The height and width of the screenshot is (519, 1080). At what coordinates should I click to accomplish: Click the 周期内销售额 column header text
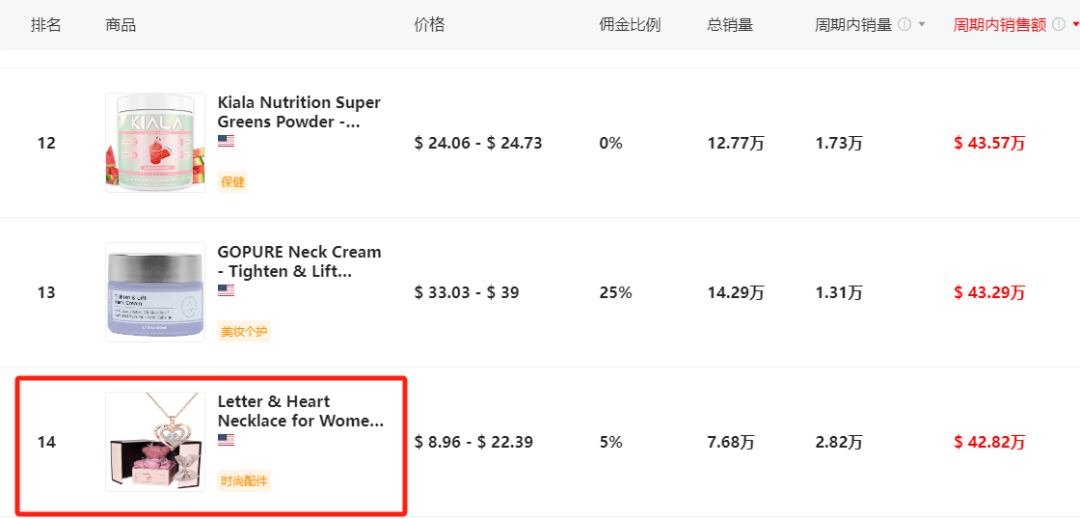click(x=1000, y=25)
